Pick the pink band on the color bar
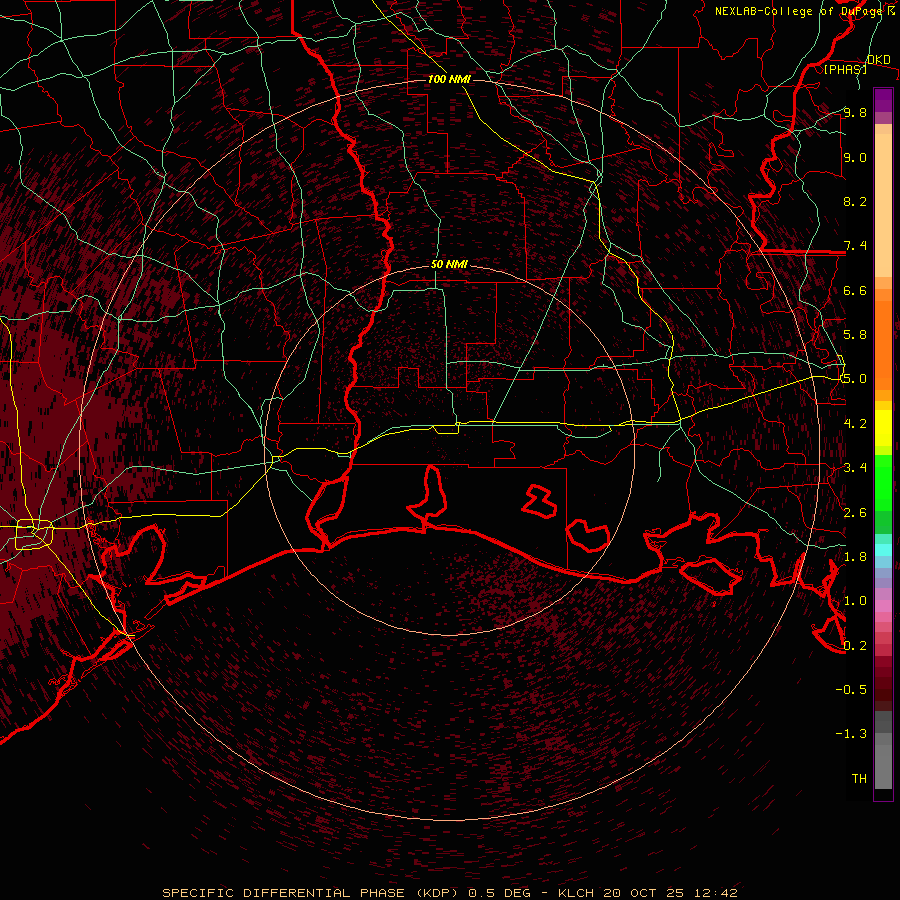Image resolution: width=900 pixels, height=900 pixels. [883, 606]
